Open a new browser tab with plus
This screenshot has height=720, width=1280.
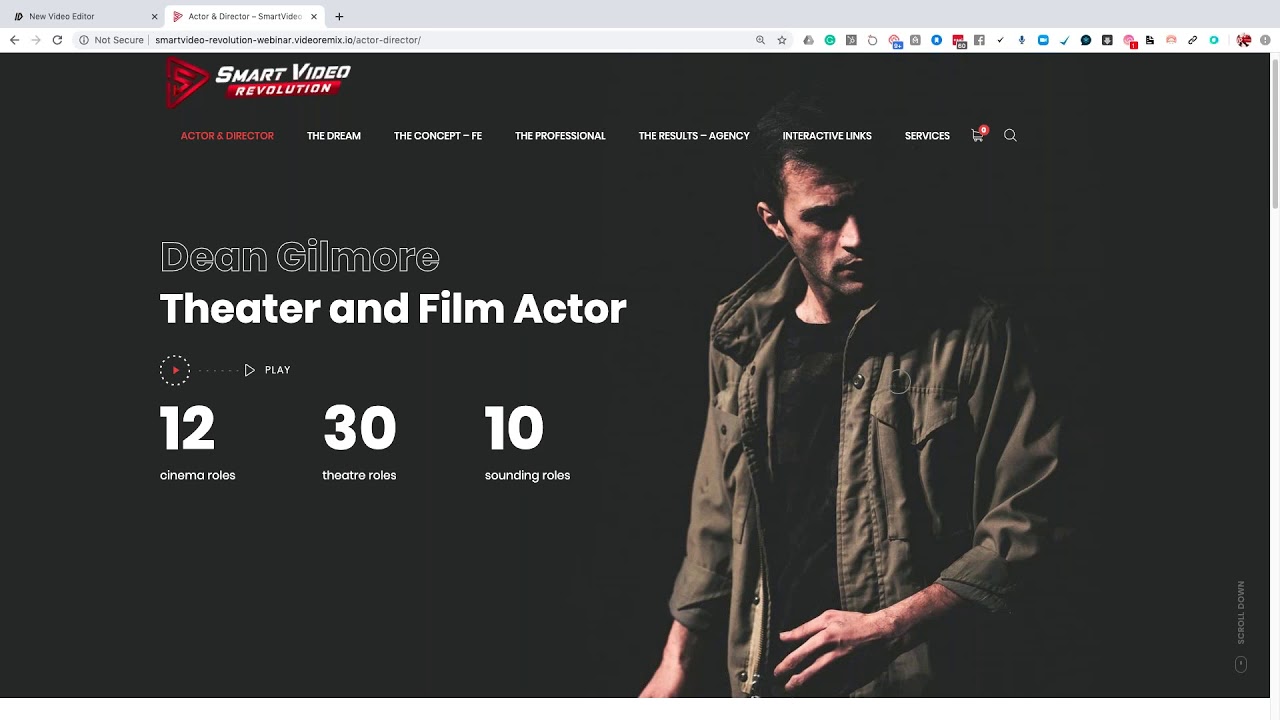point(339,16)
